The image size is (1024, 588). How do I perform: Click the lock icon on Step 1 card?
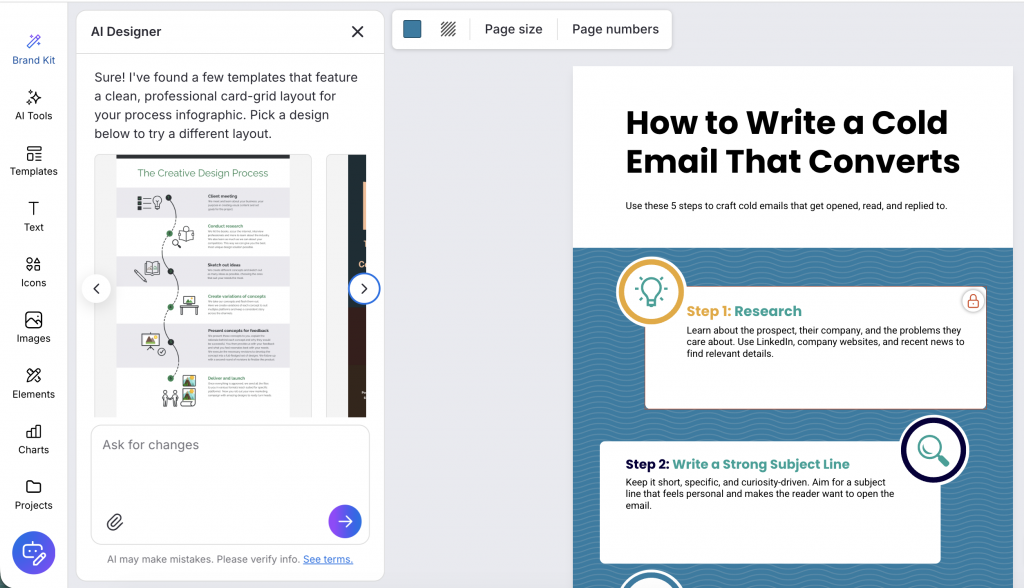(973, 301)
